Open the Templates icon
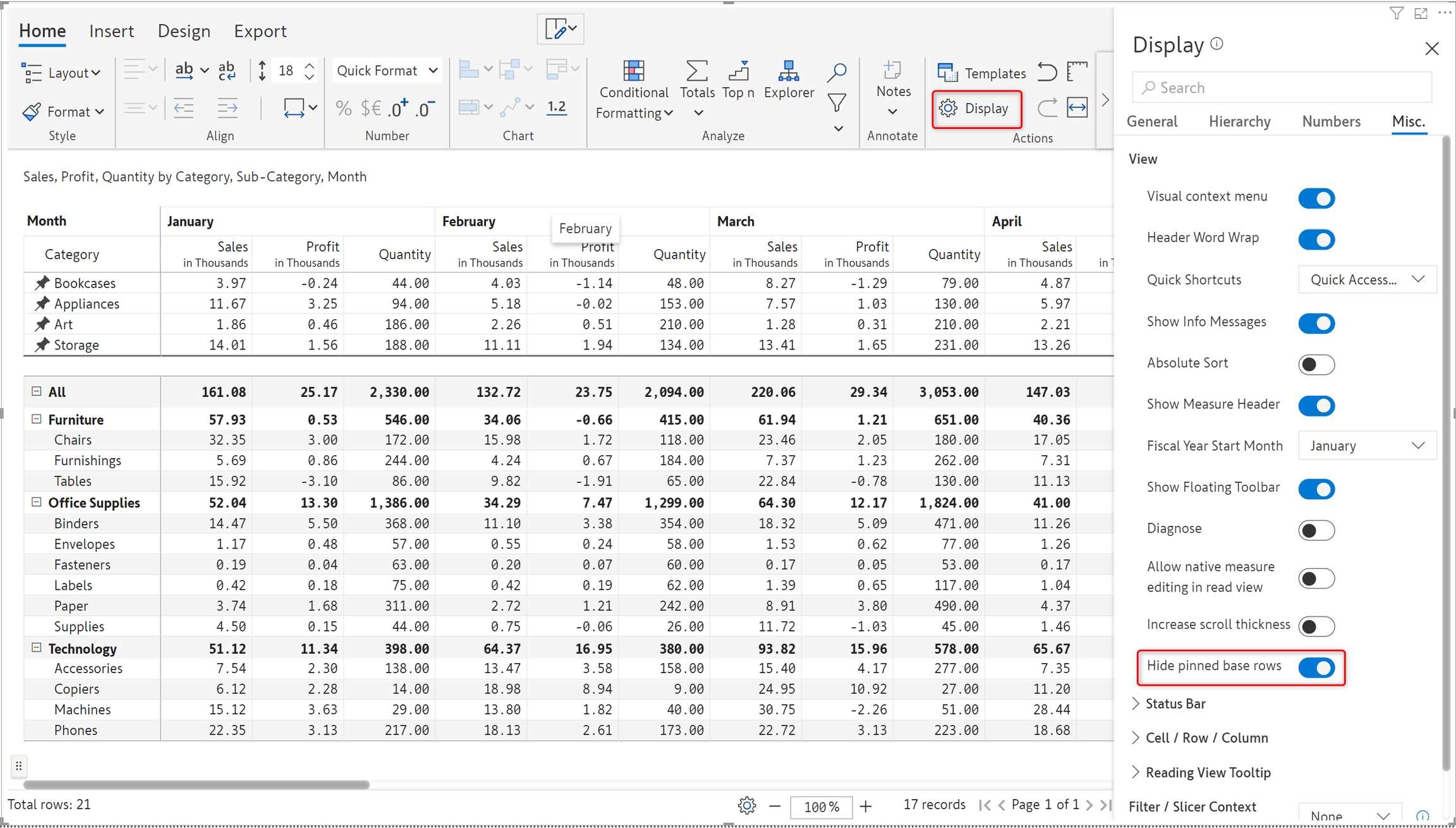The height and width of the screenshot is (828, 1456). (x=947, y=73)
